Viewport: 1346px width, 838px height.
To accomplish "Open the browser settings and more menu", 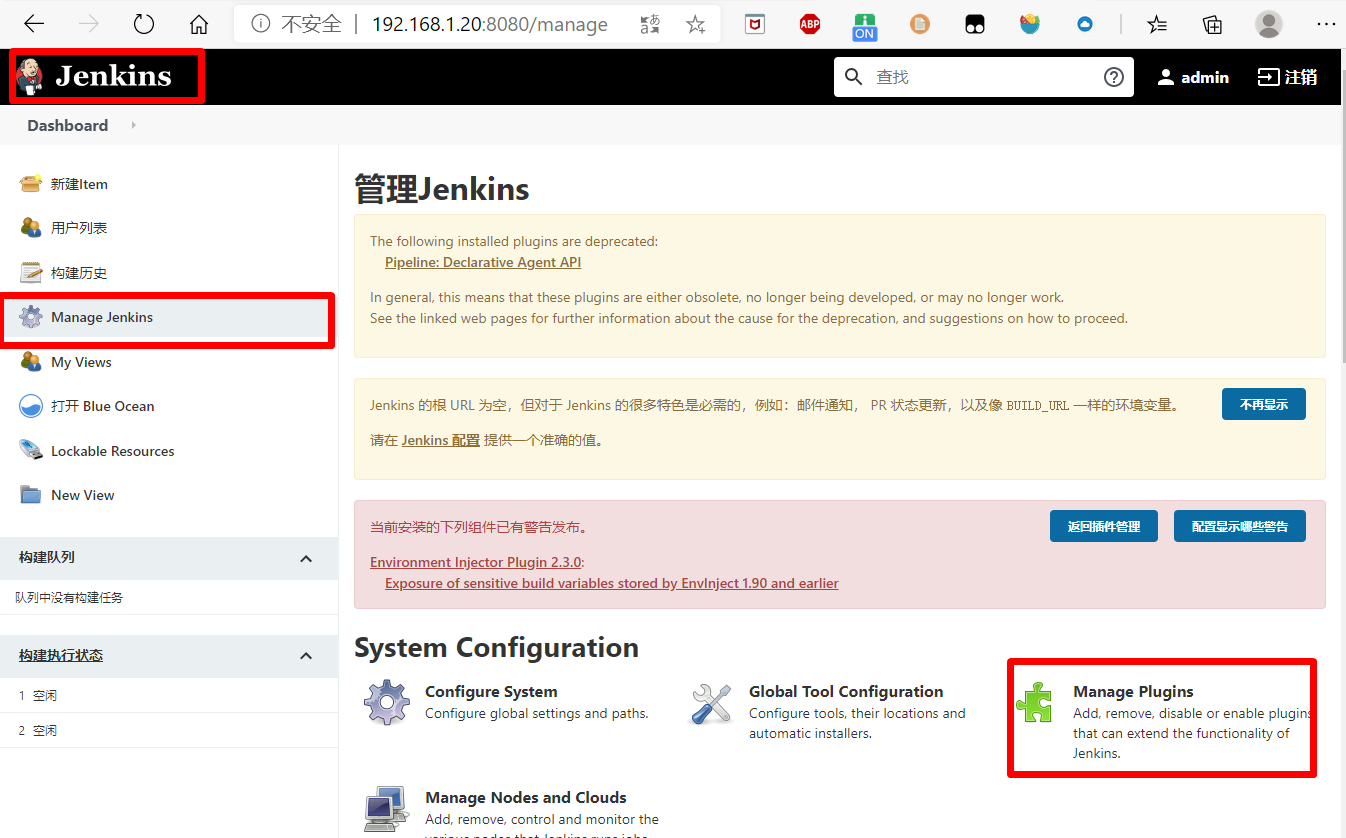I will click(1326, 24).
